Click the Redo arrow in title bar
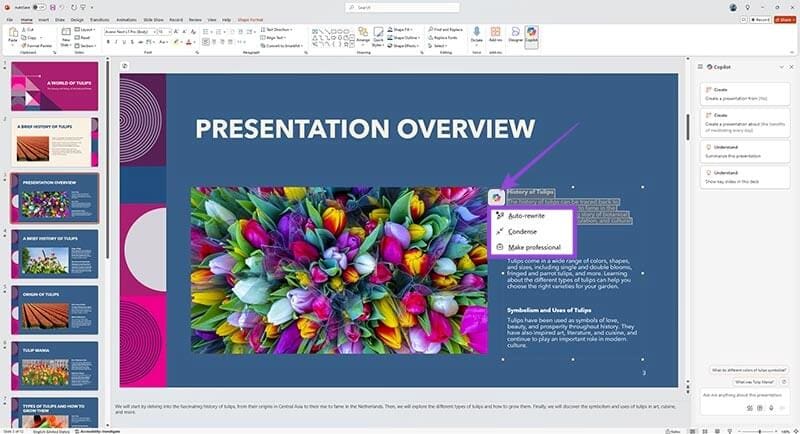This screenshot has height=434, width=800. coord(74,8)
